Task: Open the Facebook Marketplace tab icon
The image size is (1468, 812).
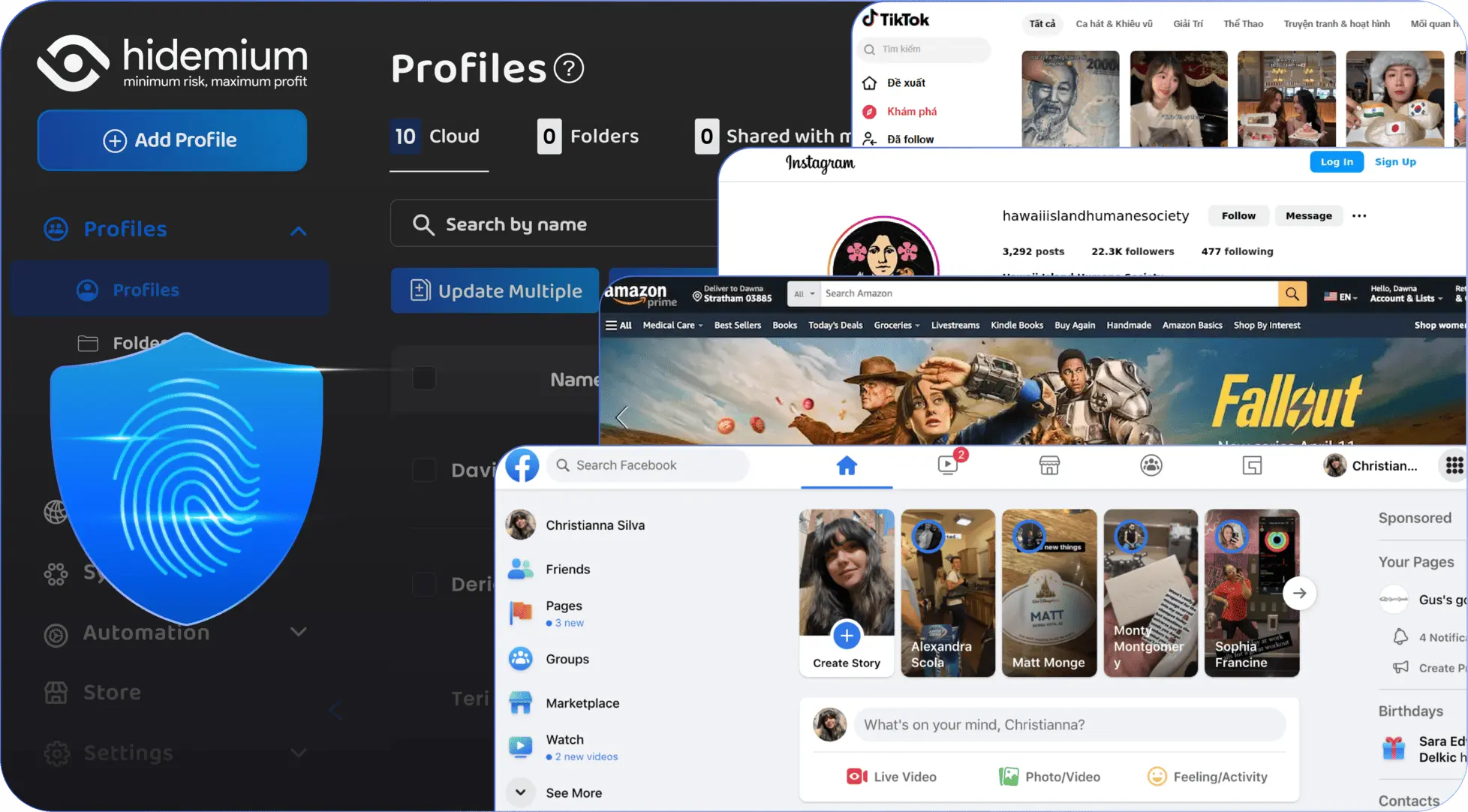Action: (1049, 466)
